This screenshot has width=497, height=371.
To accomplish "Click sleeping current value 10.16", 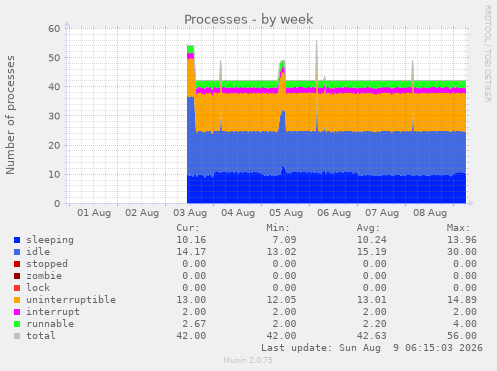I will [191, 240].
